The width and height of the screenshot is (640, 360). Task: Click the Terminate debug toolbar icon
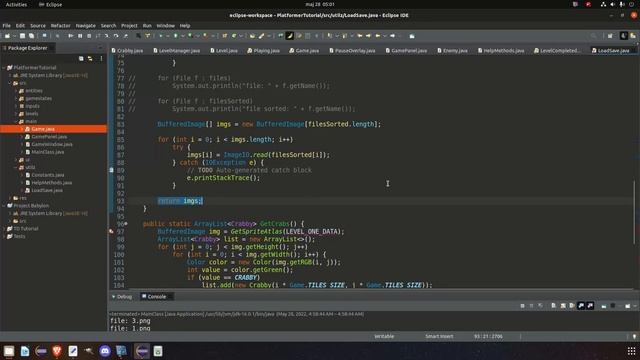[x=89, y=36]
